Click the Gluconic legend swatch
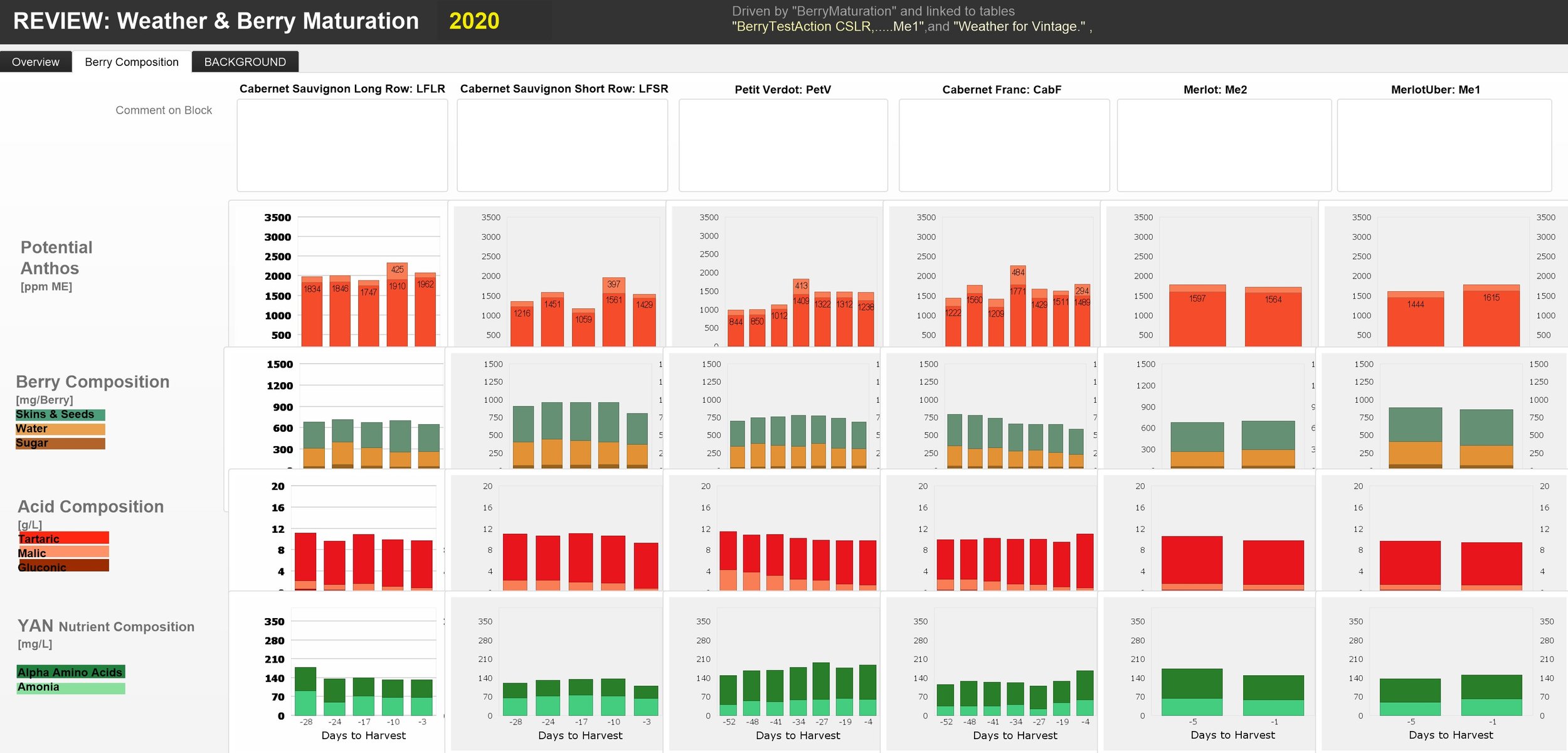1568x753 pixels. 63,566
